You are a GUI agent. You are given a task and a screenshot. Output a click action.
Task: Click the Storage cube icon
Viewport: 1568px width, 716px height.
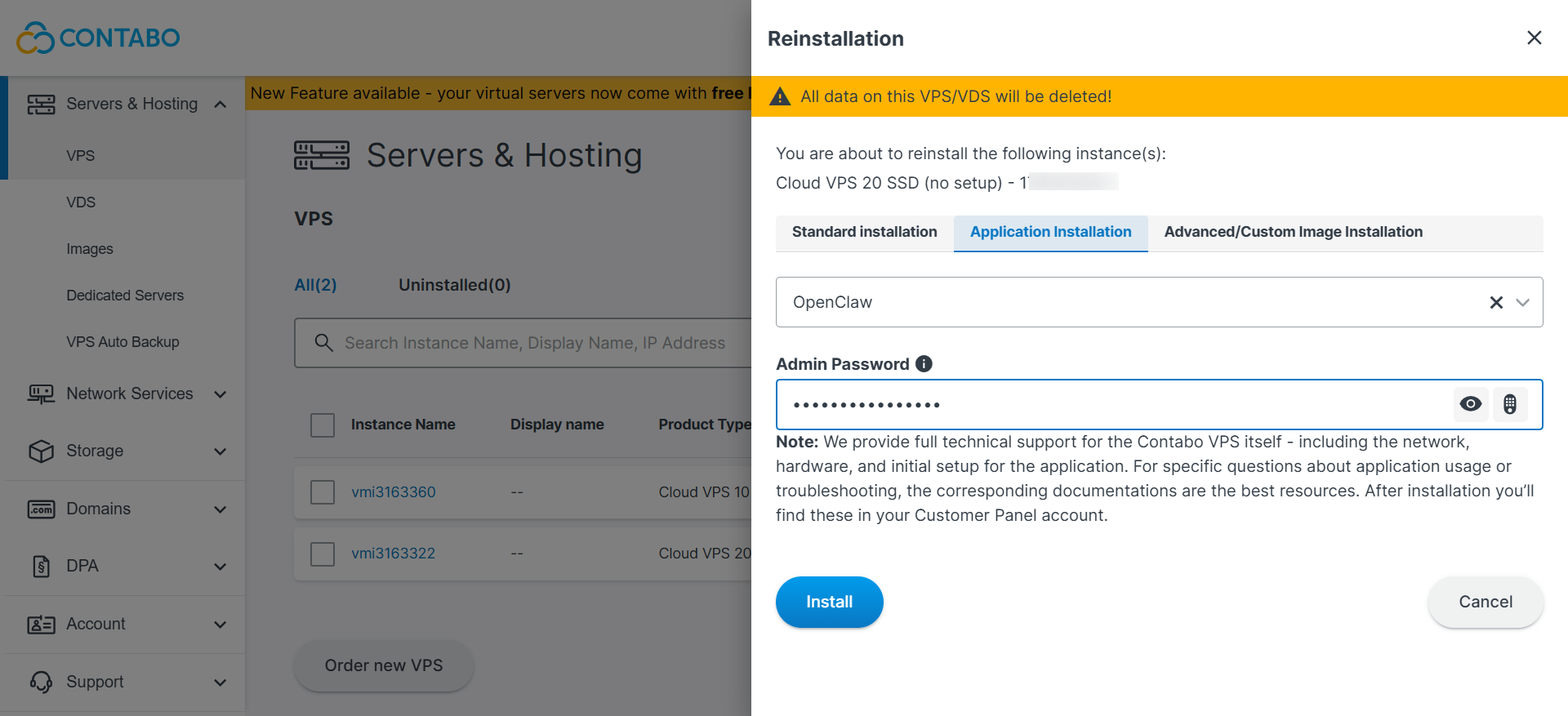click(x=41, y=451)
